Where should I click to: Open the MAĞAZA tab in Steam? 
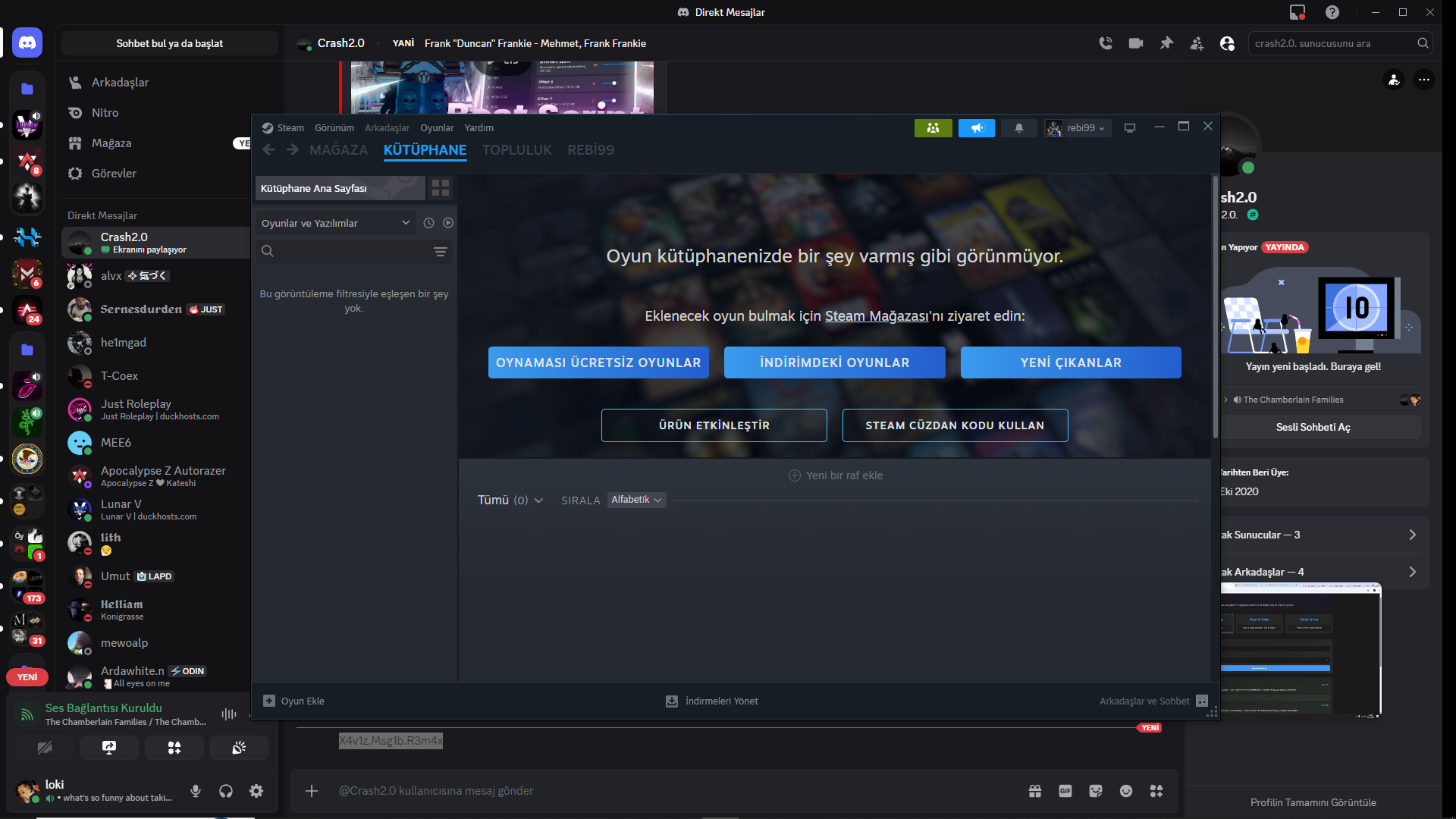click(x=338, y=150)
